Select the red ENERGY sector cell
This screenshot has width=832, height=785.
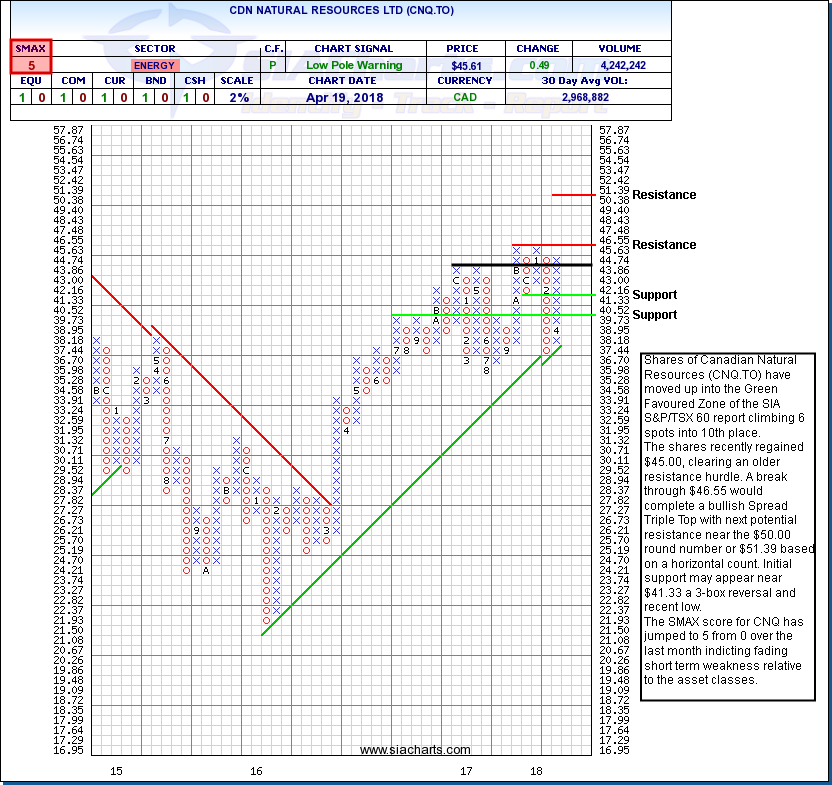click(x=153, y=64)
